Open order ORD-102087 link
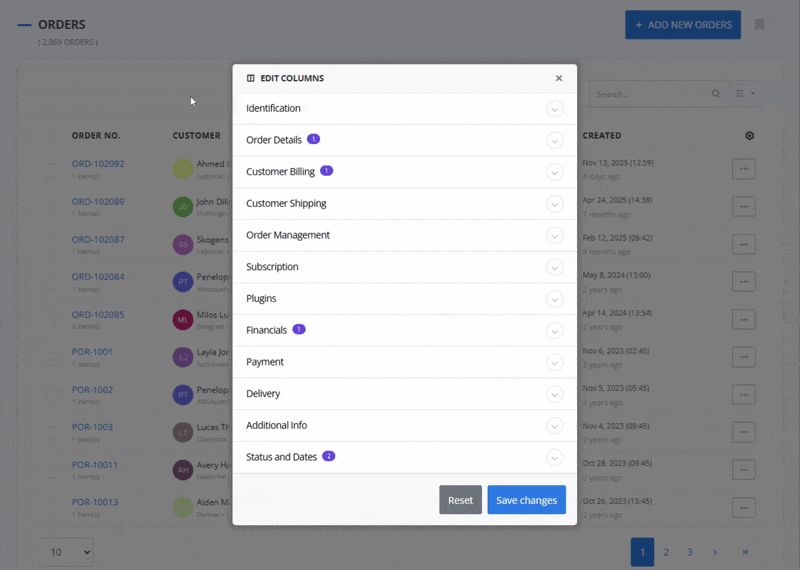 point(98,239)
